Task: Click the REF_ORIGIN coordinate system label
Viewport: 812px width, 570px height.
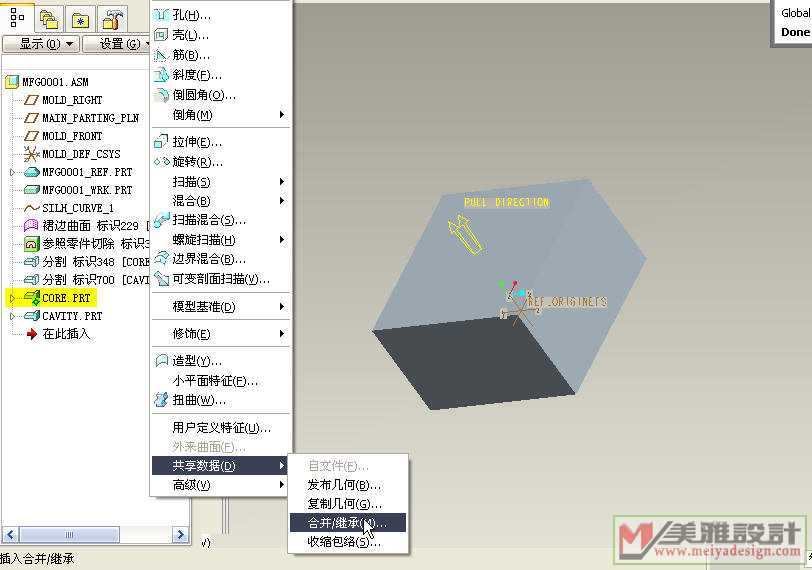Action: pos(568,301)
